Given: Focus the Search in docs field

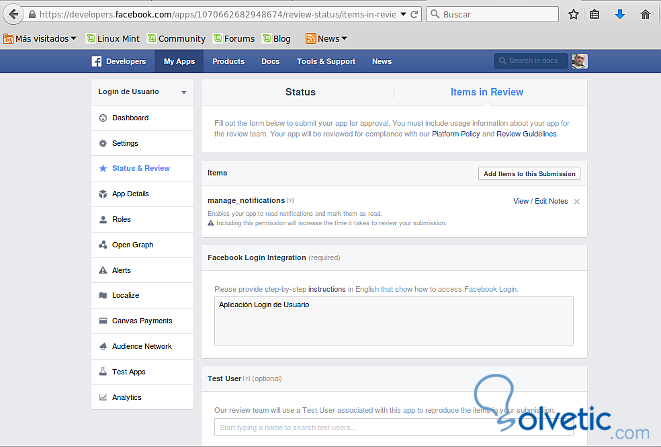Looking at the screenshot, I should (x=530, y=61).
